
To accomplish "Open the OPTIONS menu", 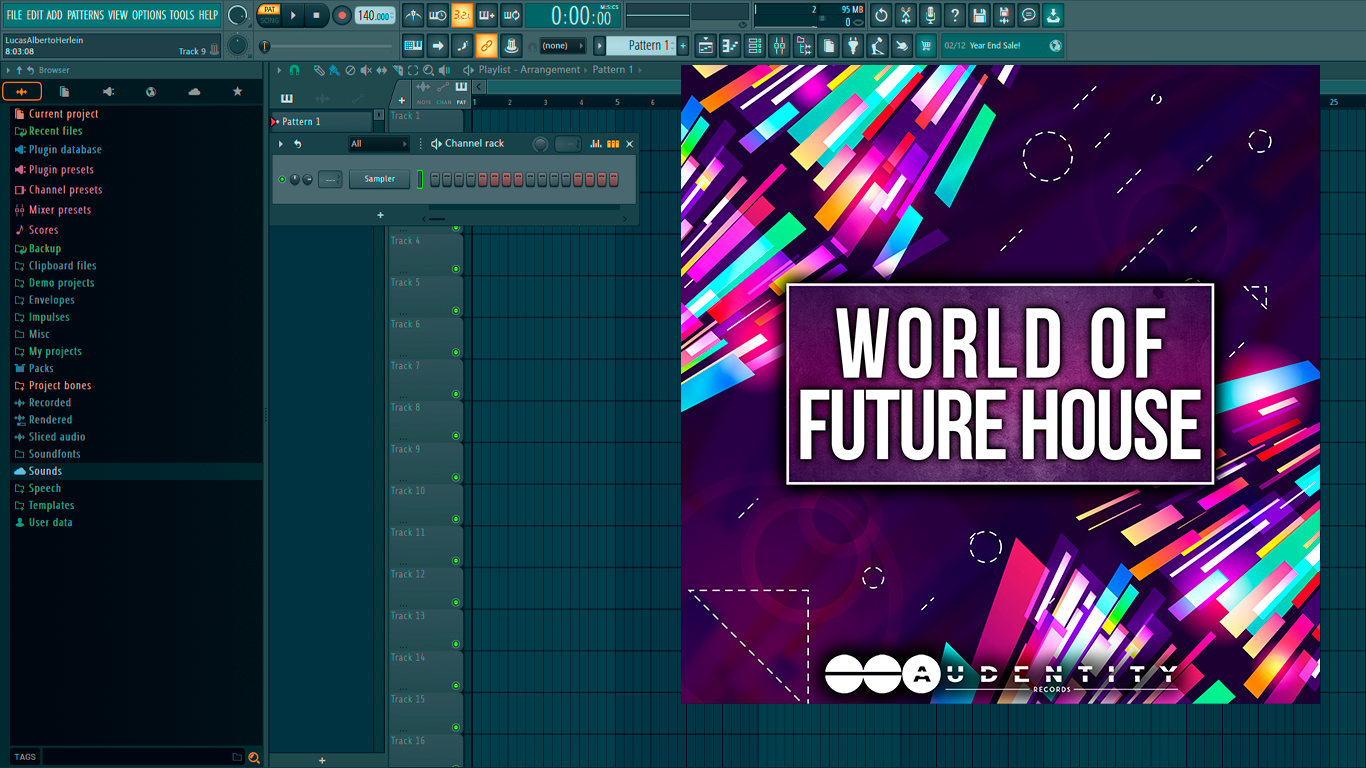I will click(x=149, y=15).
